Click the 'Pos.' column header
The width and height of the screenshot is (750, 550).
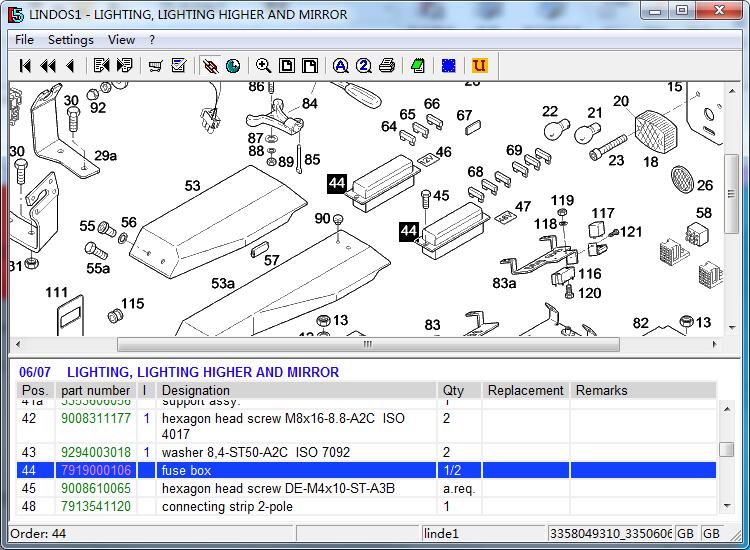coord(36,390)
